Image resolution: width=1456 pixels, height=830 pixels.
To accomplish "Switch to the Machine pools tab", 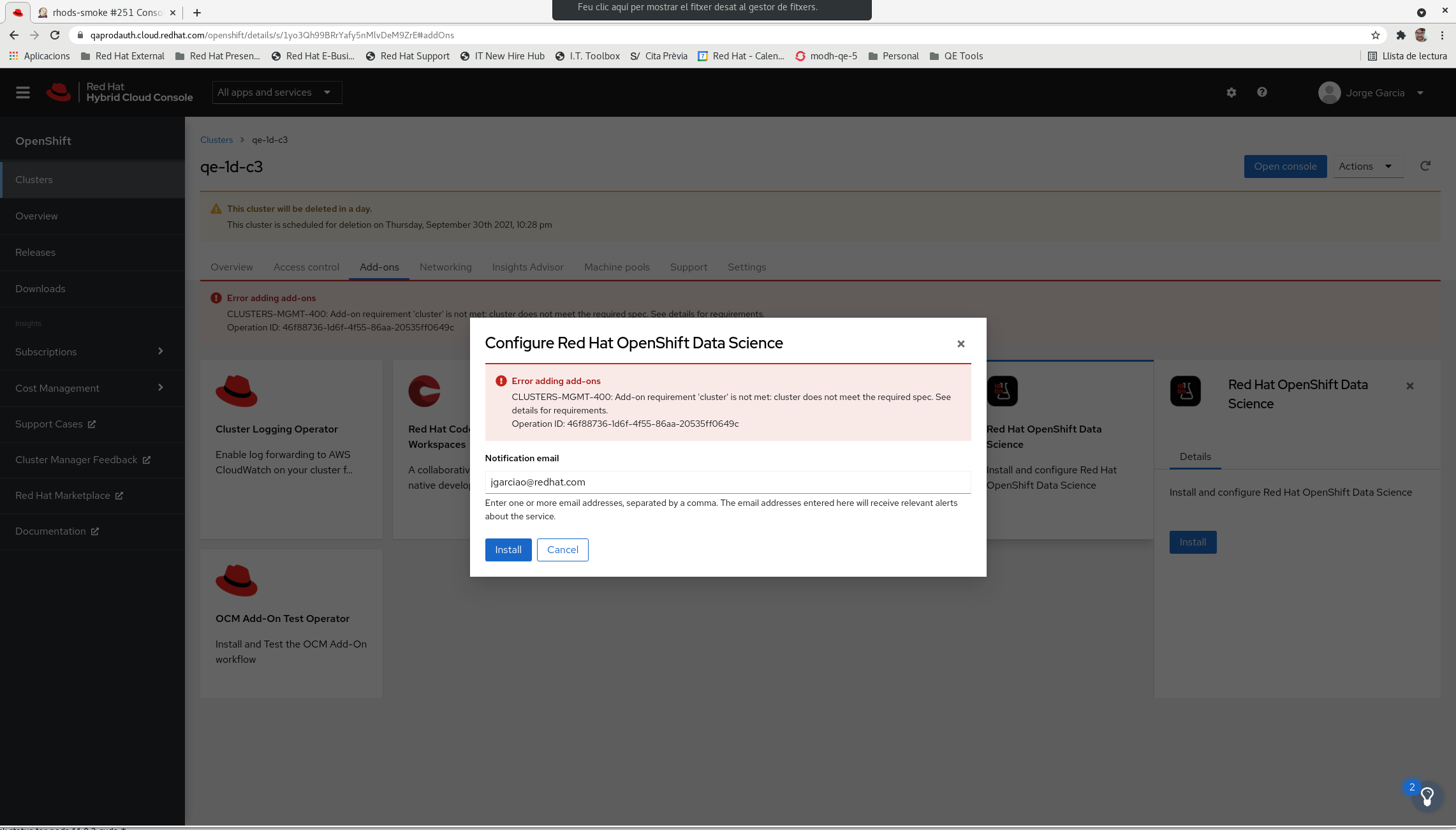I will (x=616, y=267).
